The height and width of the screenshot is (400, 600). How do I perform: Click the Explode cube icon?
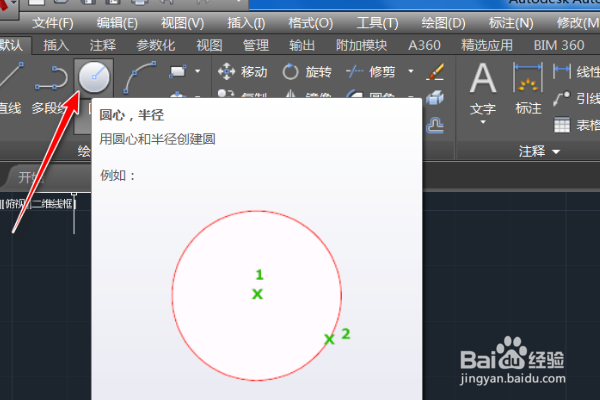(435, 98)
